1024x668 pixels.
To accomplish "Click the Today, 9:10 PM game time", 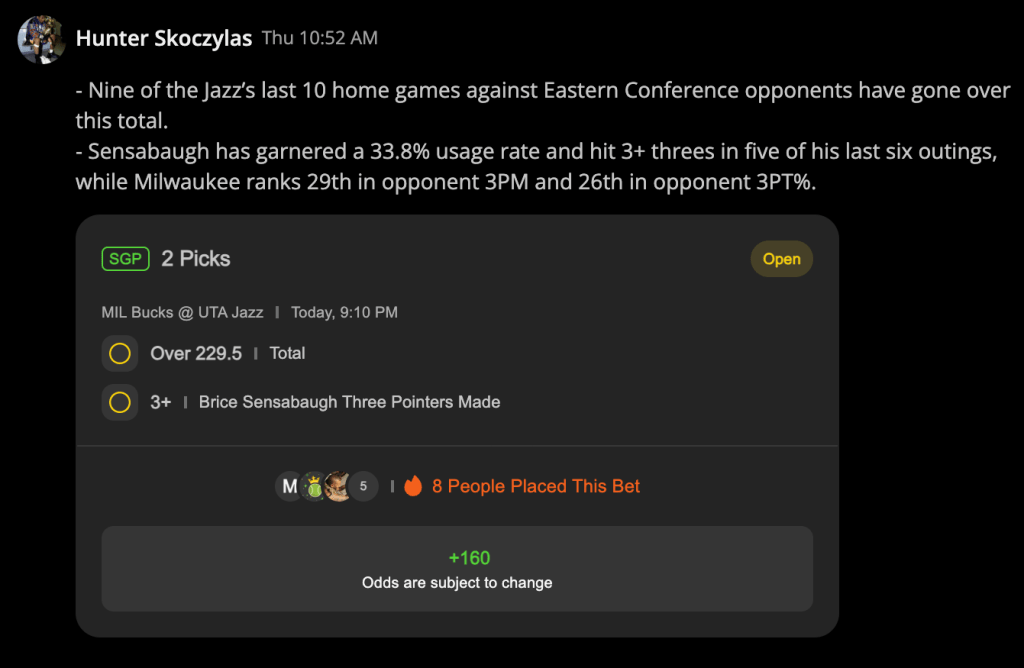I will tap(344, 312).
